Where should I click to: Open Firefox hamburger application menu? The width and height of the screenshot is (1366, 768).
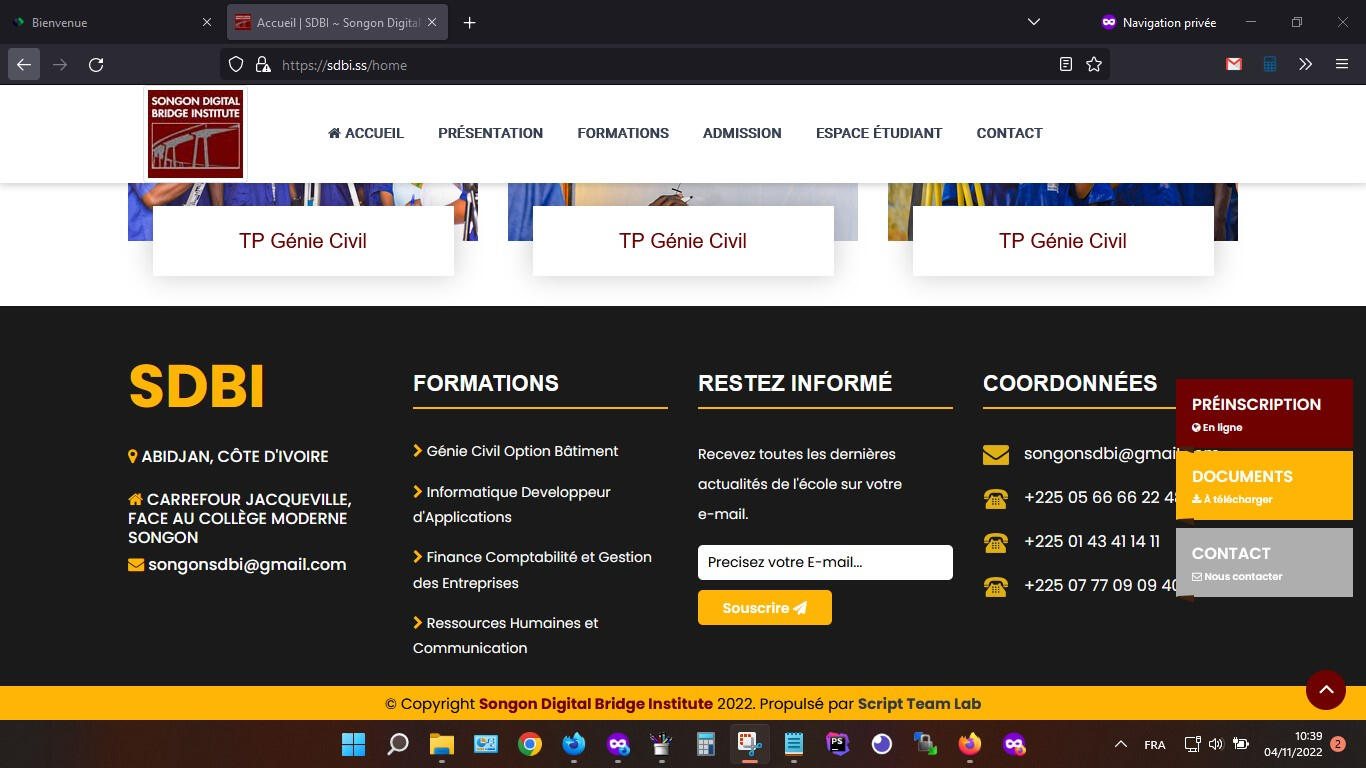(1342, 65)
